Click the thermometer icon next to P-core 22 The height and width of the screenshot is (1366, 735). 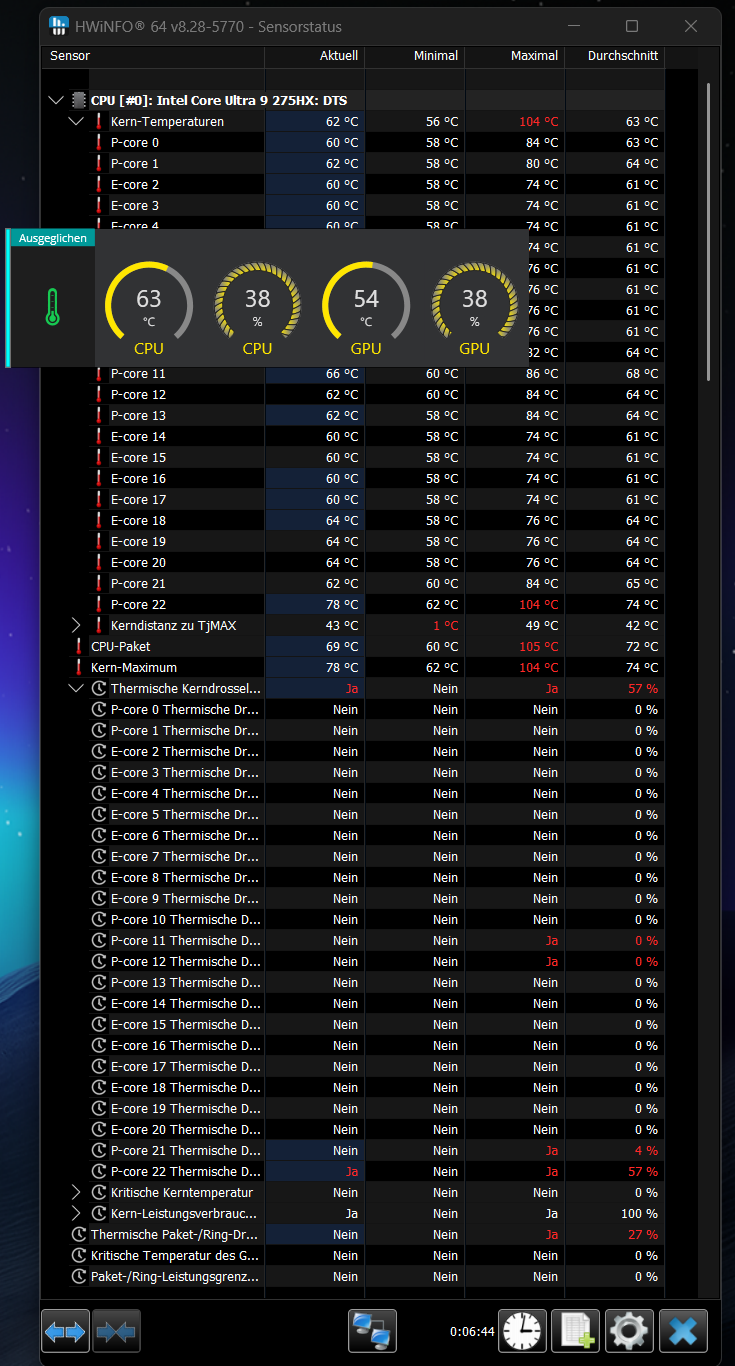point(99,604)
